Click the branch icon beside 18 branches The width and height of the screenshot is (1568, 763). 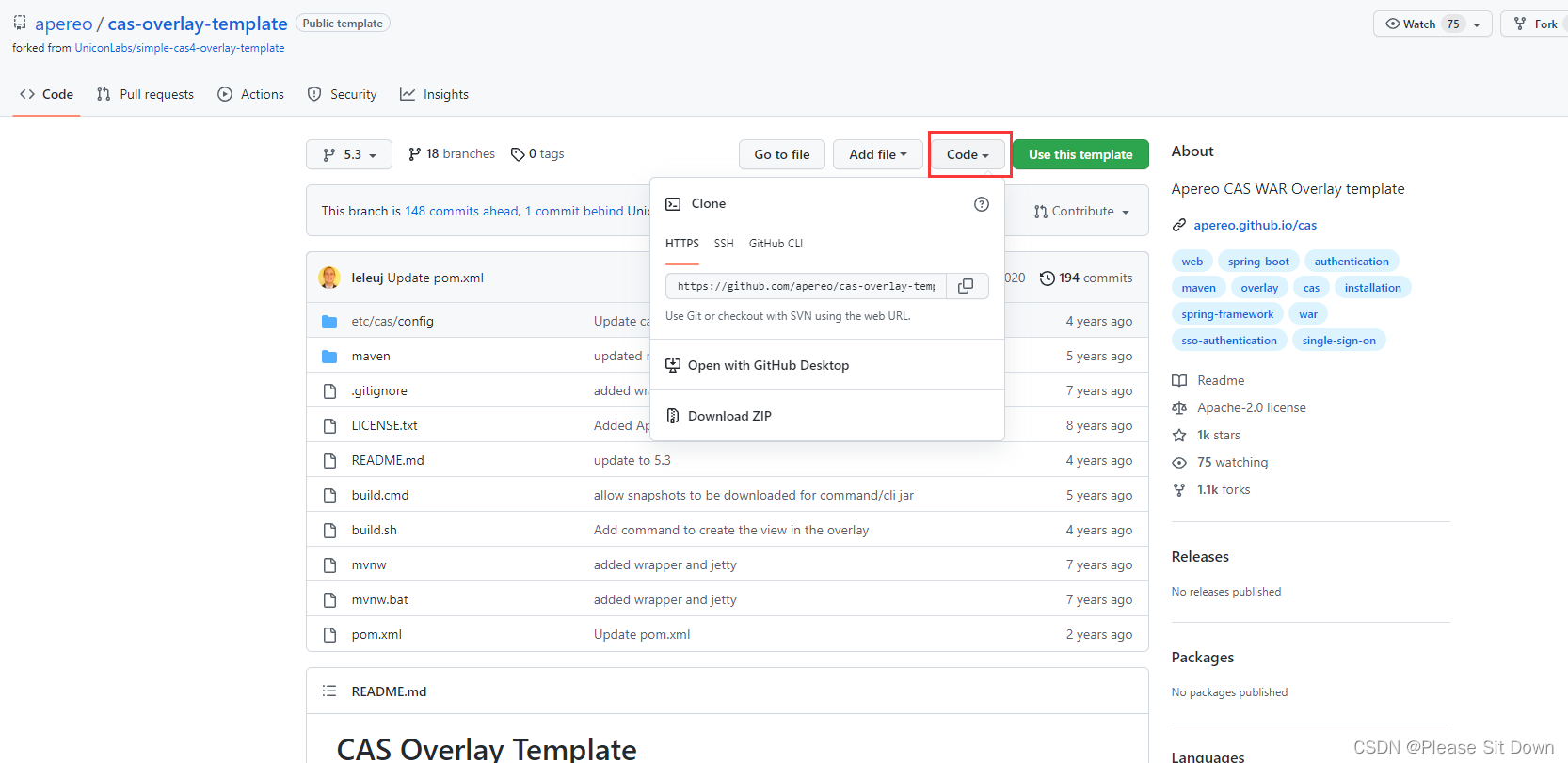(414, 154)
